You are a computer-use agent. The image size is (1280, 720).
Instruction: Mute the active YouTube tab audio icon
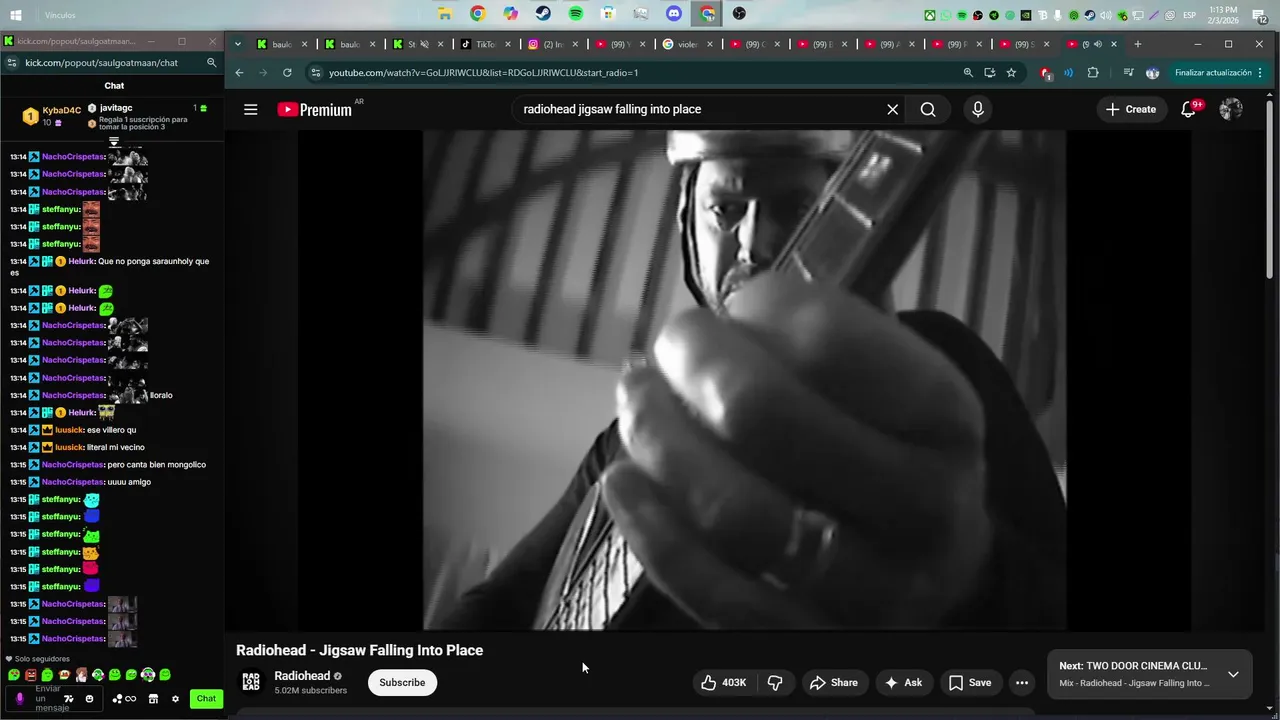tap(1098, 44)
